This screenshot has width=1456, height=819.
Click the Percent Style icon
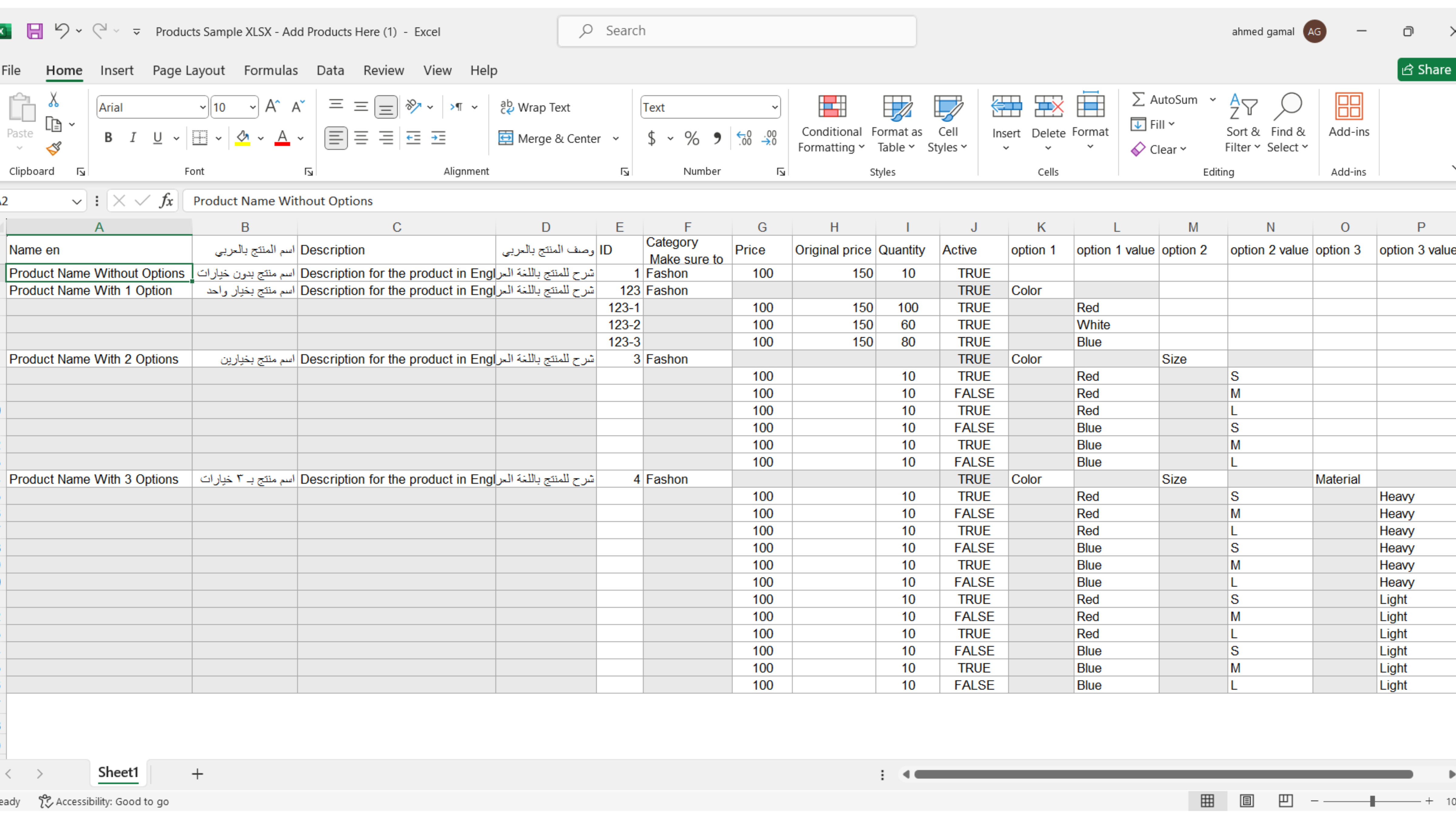691,138
